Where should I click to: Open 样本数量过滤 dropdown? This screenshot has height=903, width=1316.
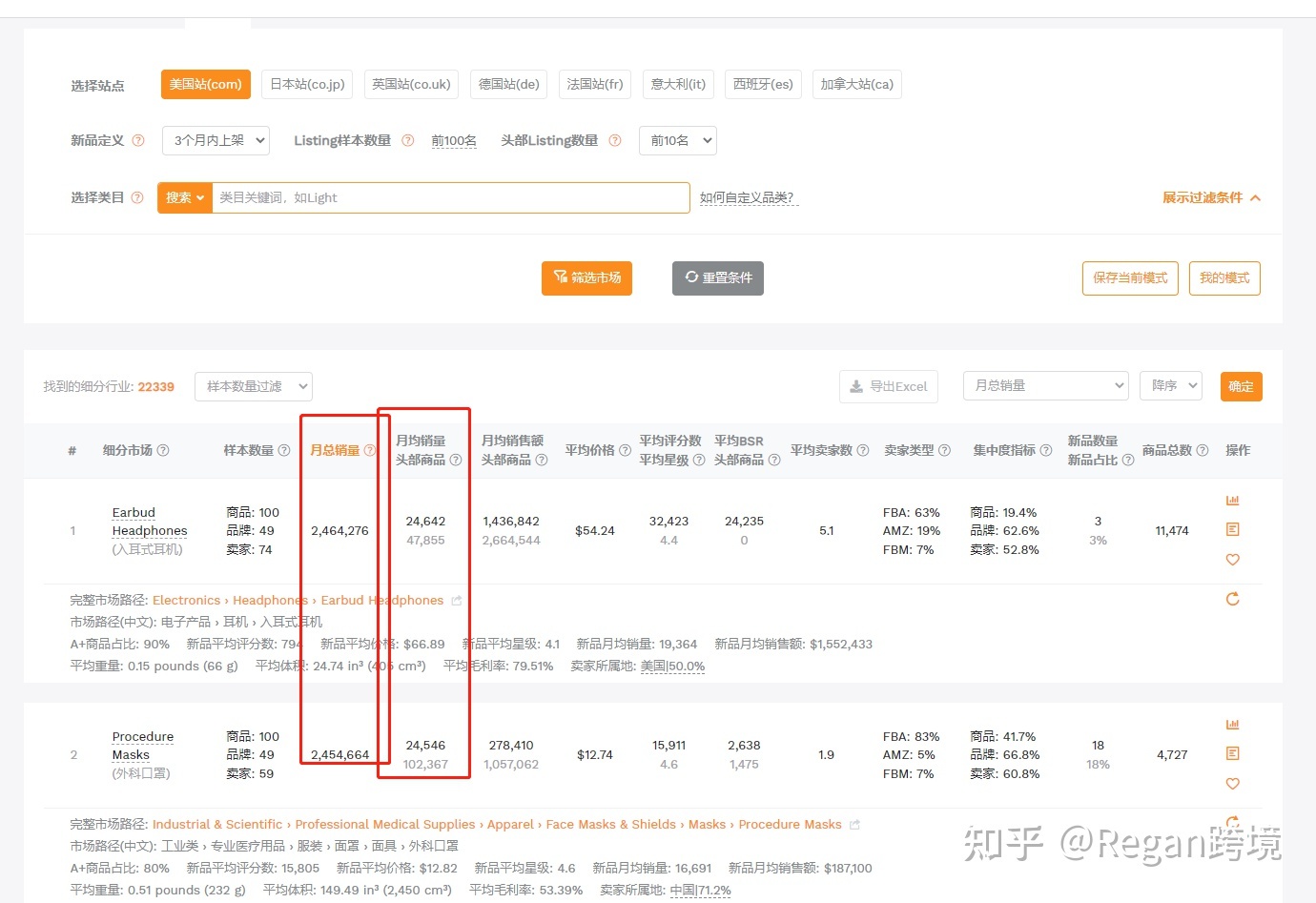click(254, 386)
